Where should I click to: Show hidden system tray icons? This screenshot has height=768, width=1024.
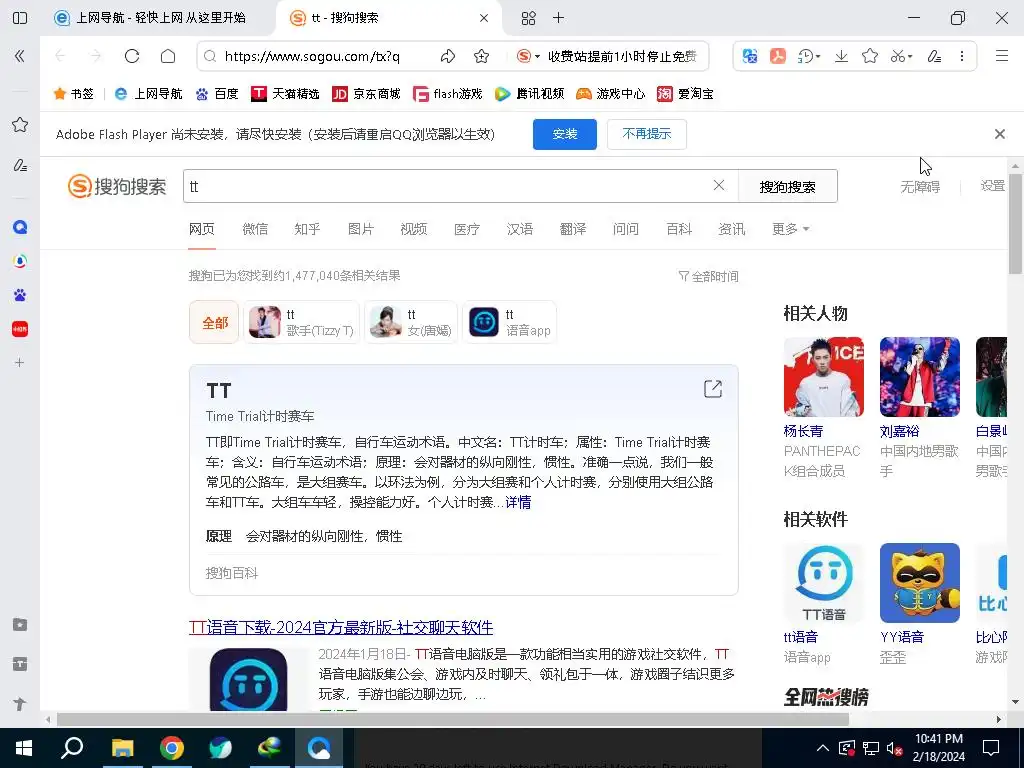(x=822, y=748)
